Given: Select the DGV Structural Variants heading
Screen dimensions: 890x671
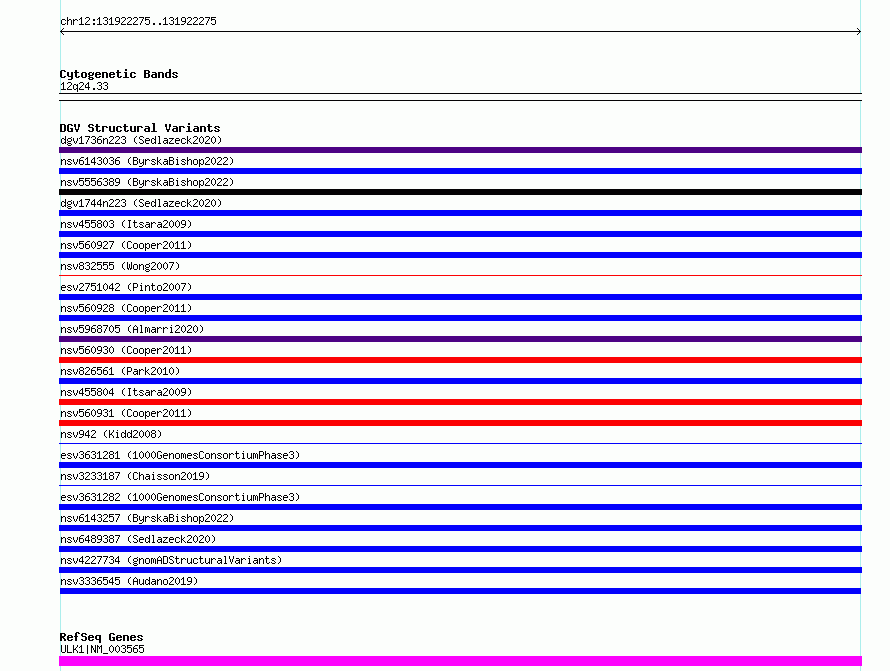Looking at the screenshot, I should 140,128.
